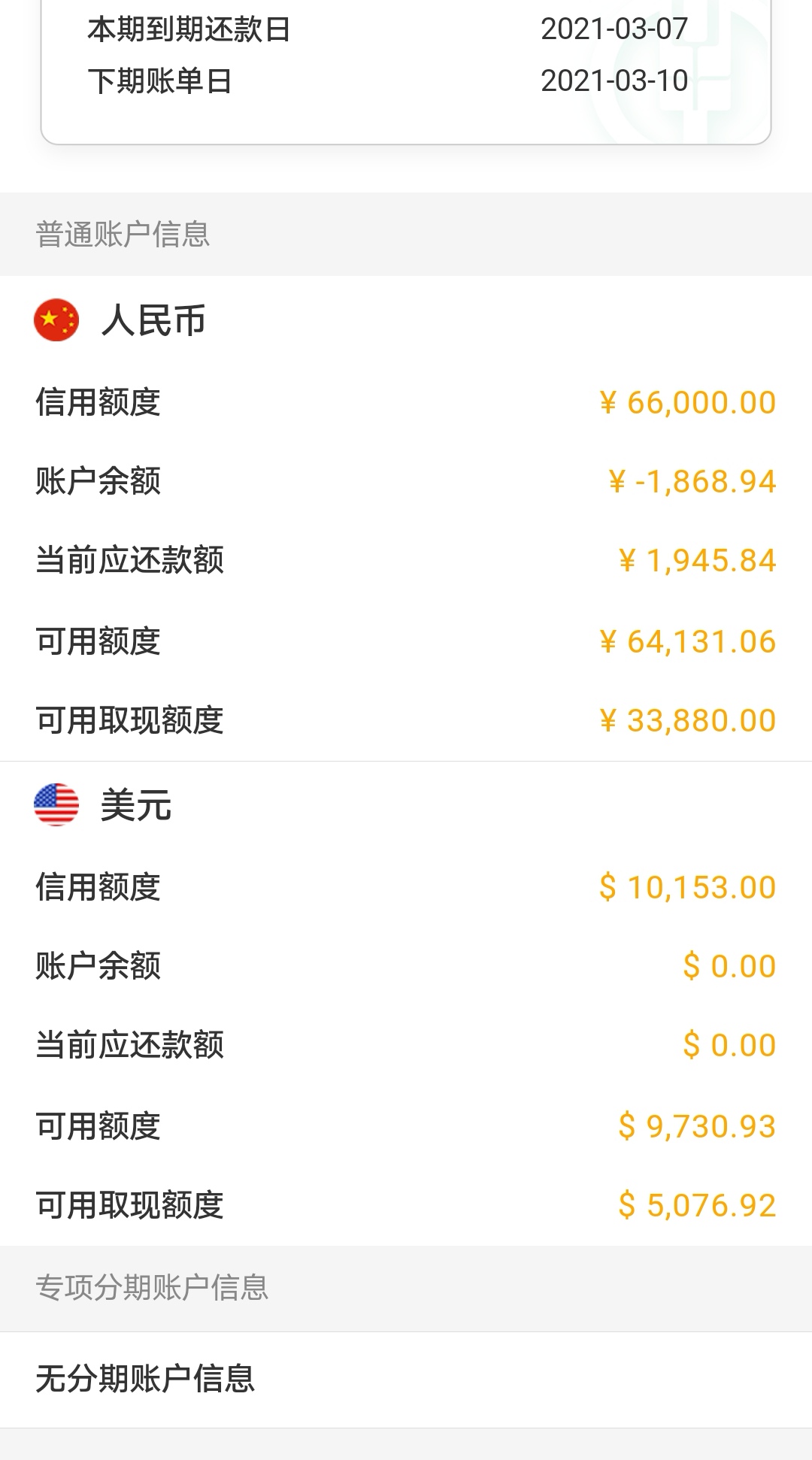Tap the 专项分期账户信息 section header

pyautogui.click(x=406, y=1288)
